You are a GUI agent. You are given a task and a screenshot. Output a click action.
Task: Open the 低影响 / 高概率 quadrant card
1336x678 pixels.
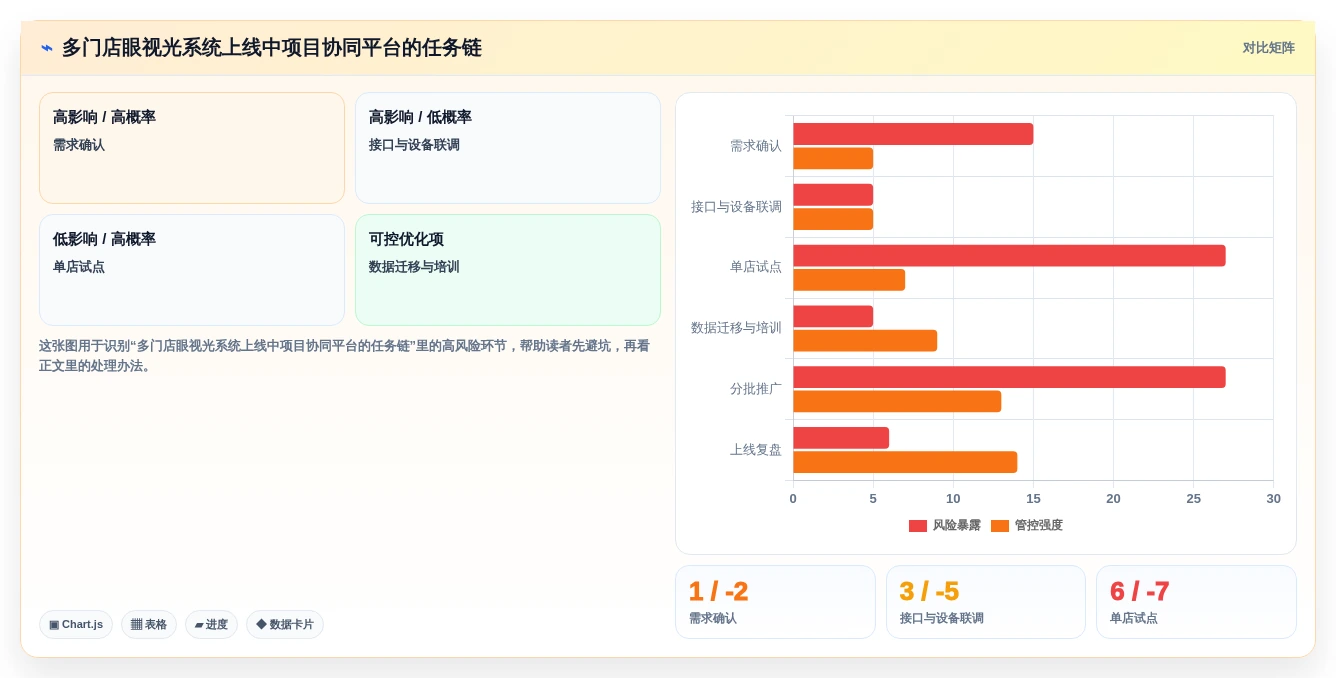192,270
